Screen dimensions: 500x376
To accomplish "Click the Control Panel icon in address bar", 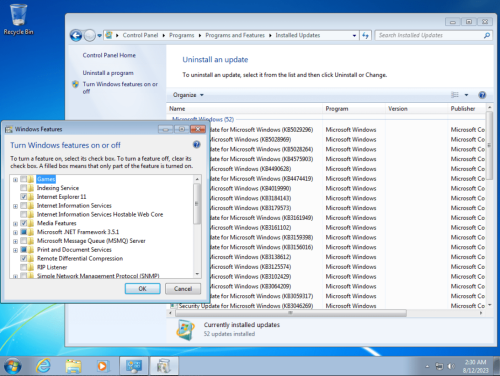I will point(109,35).
